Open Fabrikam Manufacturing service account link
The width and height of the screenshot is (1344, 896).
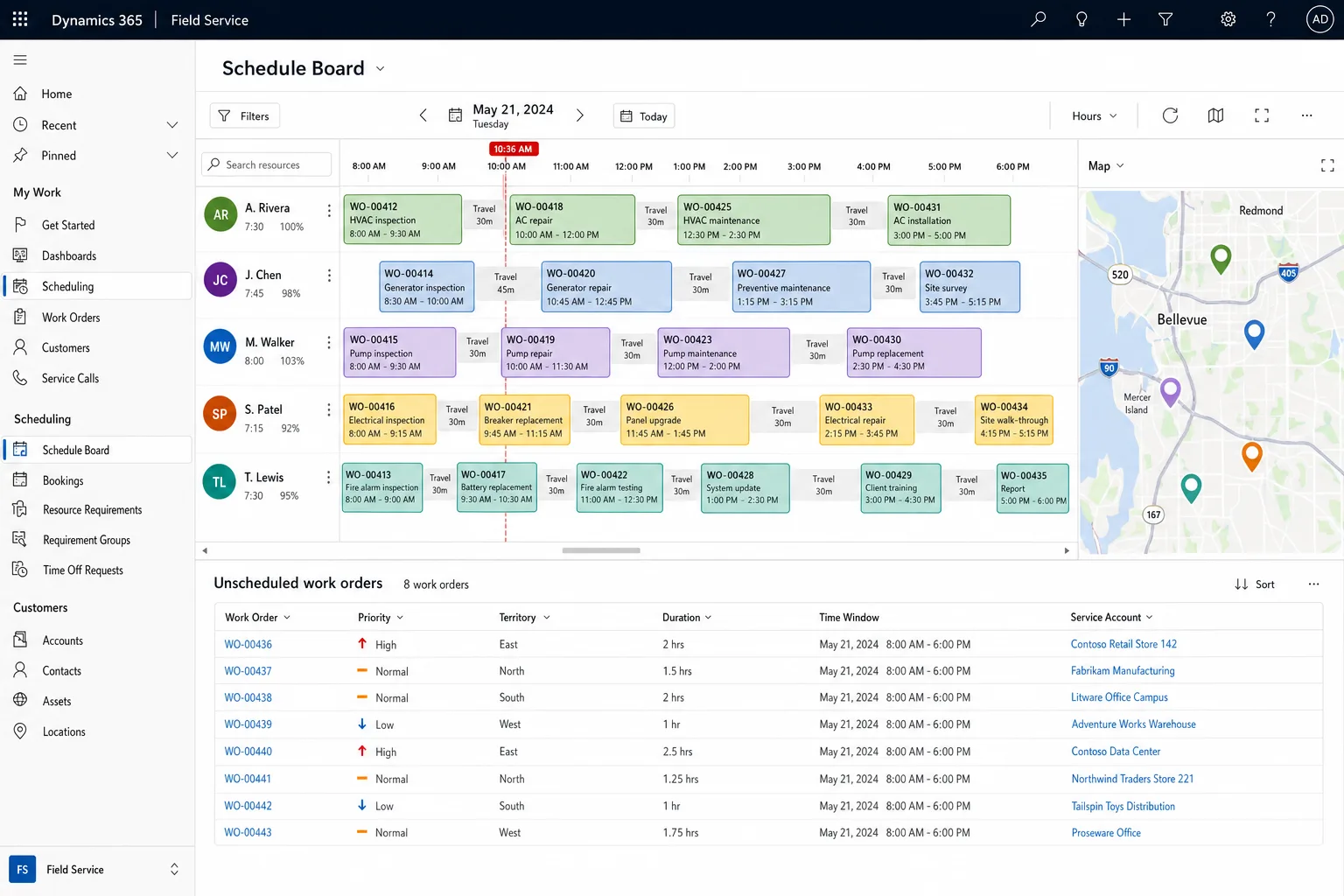click(x=1123, y=671)
